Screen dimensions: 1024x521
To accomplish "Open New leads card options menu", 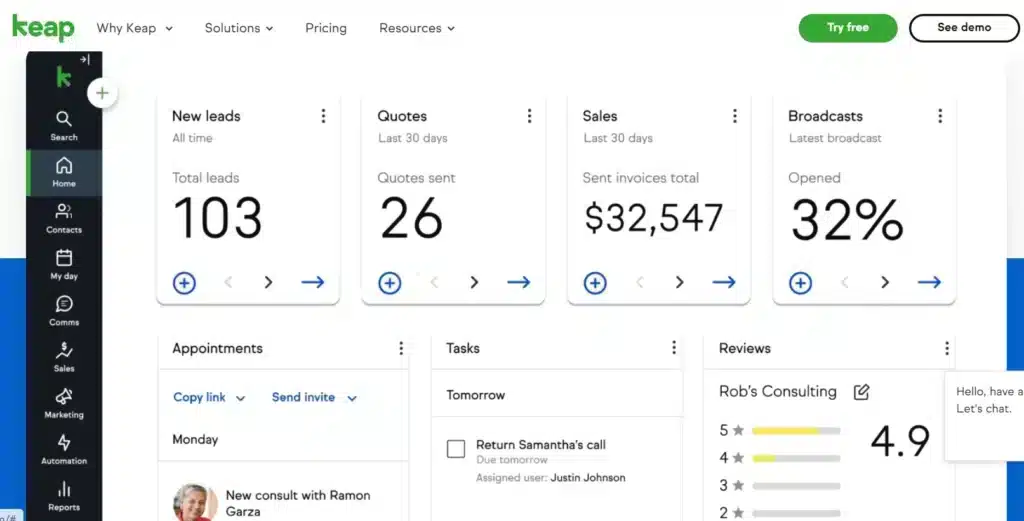I will point(323,116).
